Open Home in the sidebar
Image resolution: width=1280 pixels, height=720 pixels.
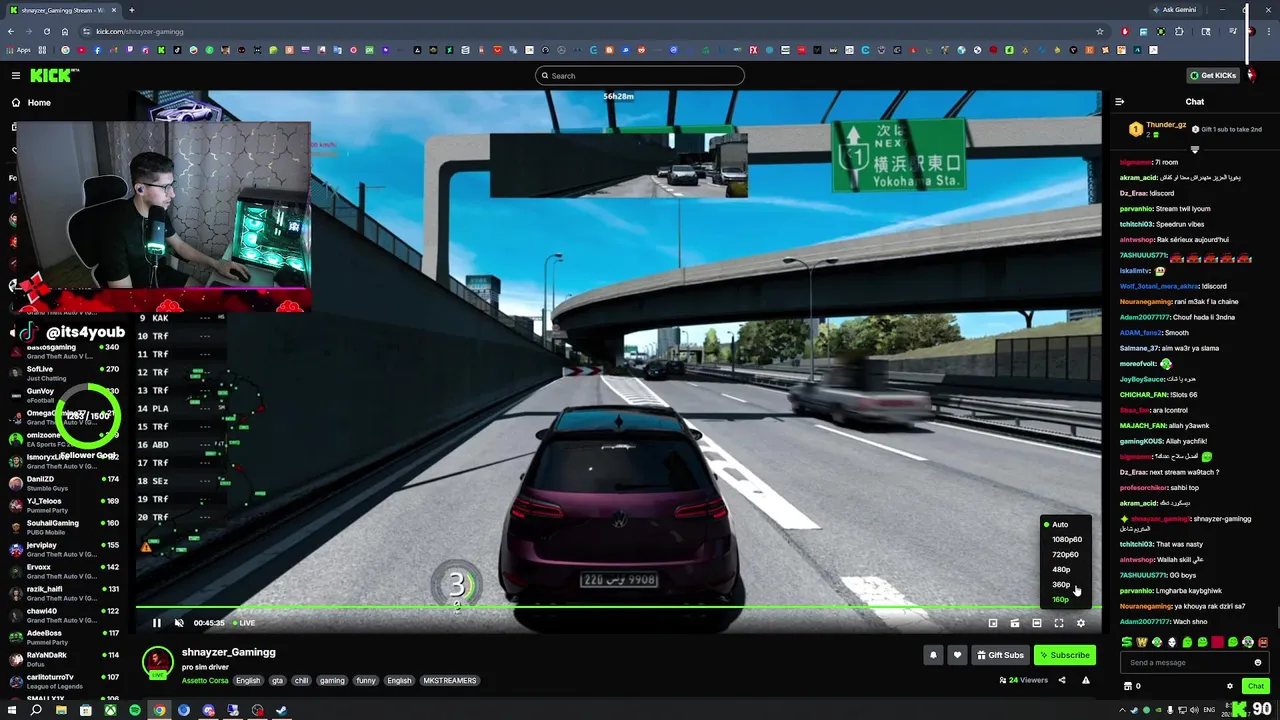pos(39,102)
